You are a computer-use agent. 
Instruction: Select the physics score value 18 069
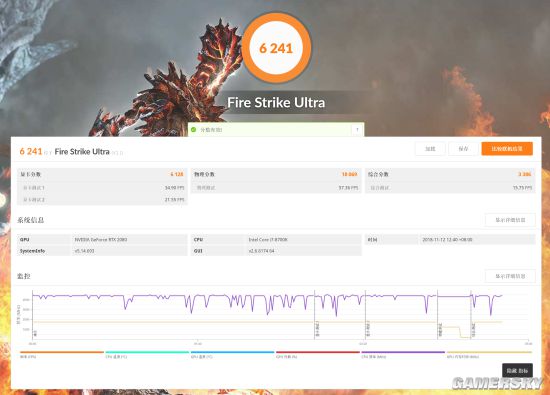click(349, 174)
